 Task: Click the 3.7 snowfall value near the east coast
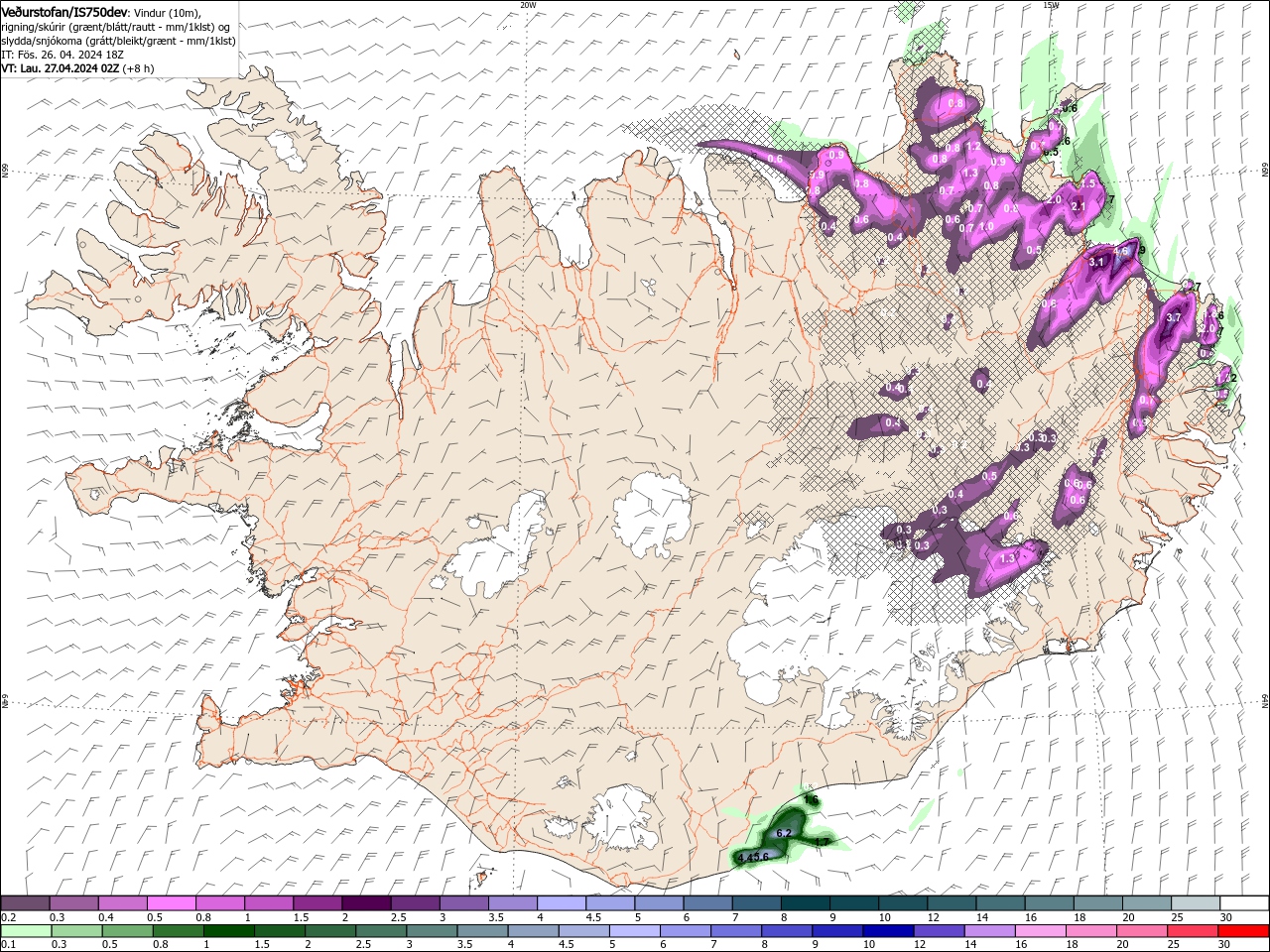pos(1174,317)
